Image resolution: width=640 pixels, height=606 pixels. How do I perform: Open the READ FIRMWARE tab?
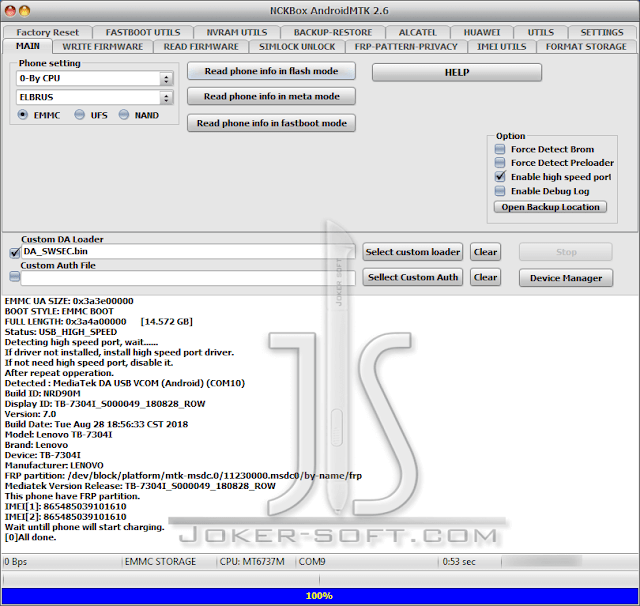[x=201, y=47]
